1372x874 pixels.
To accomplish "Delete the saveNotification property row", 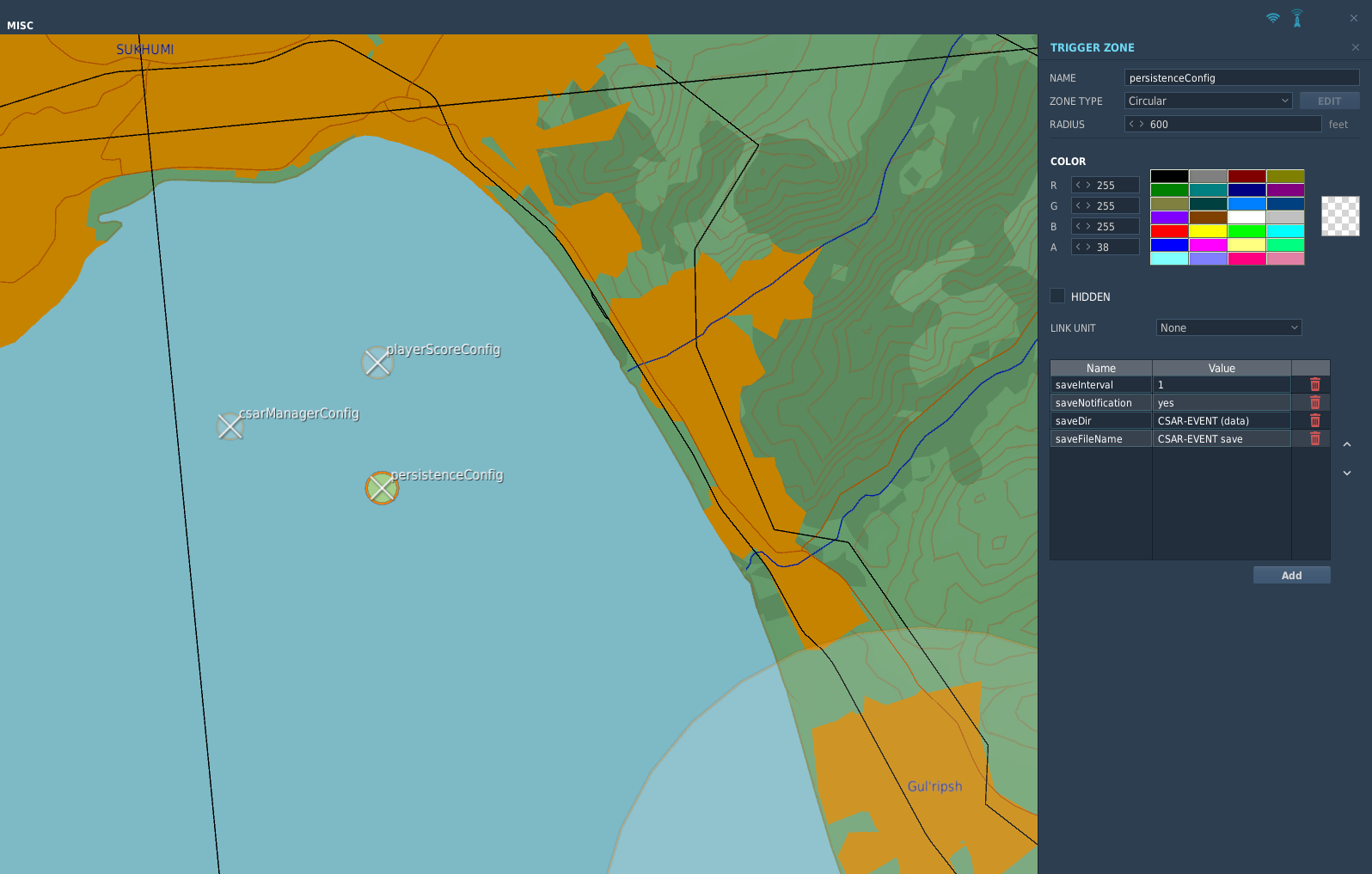I will (x=1314, y=402).
